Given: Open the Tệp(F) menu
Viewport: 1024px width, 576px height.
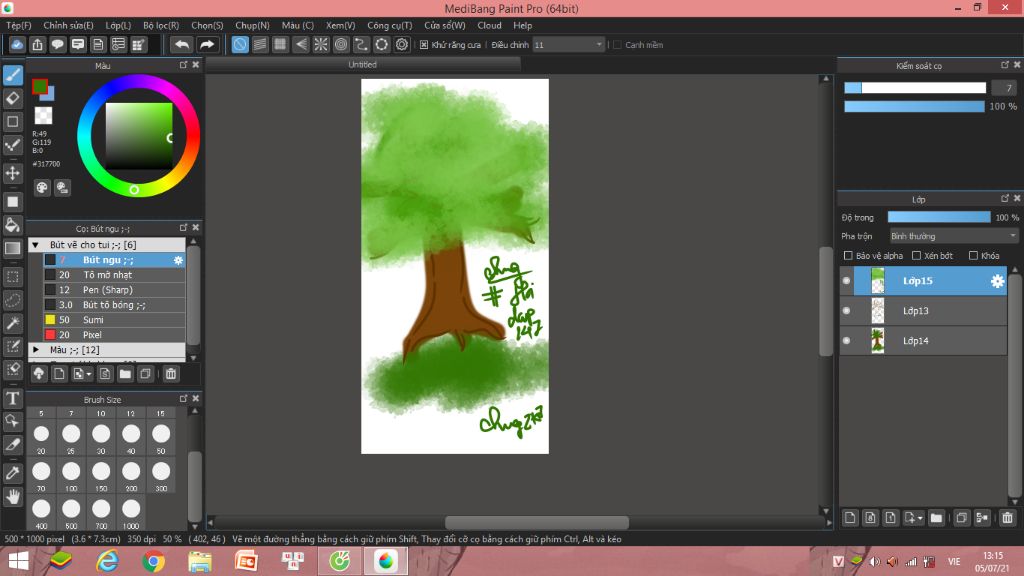Looking at the screenshot, I should point(19,25).
